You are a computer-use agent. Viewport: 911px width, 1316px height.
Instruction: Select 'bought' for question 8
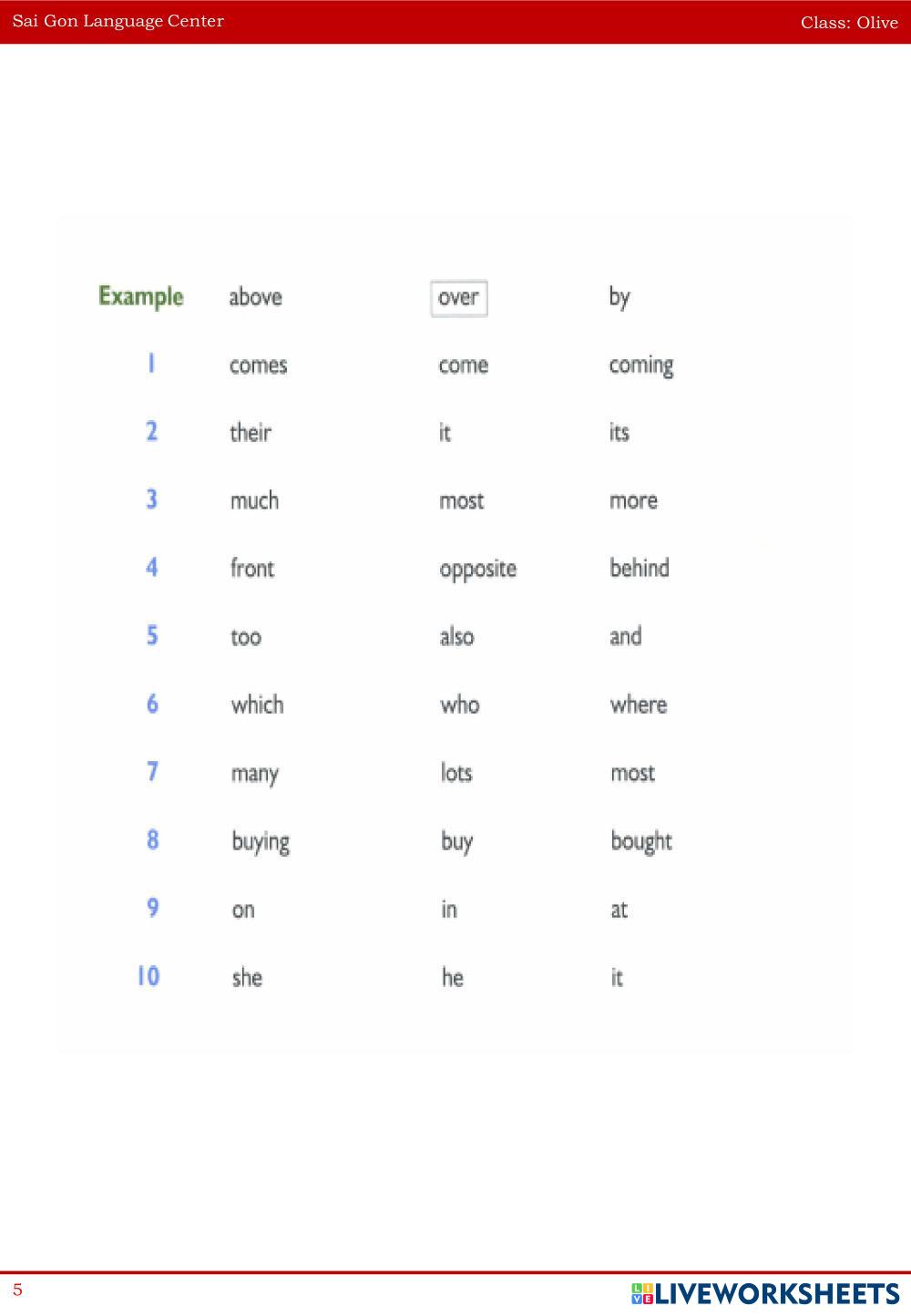(x=641, y=841)
